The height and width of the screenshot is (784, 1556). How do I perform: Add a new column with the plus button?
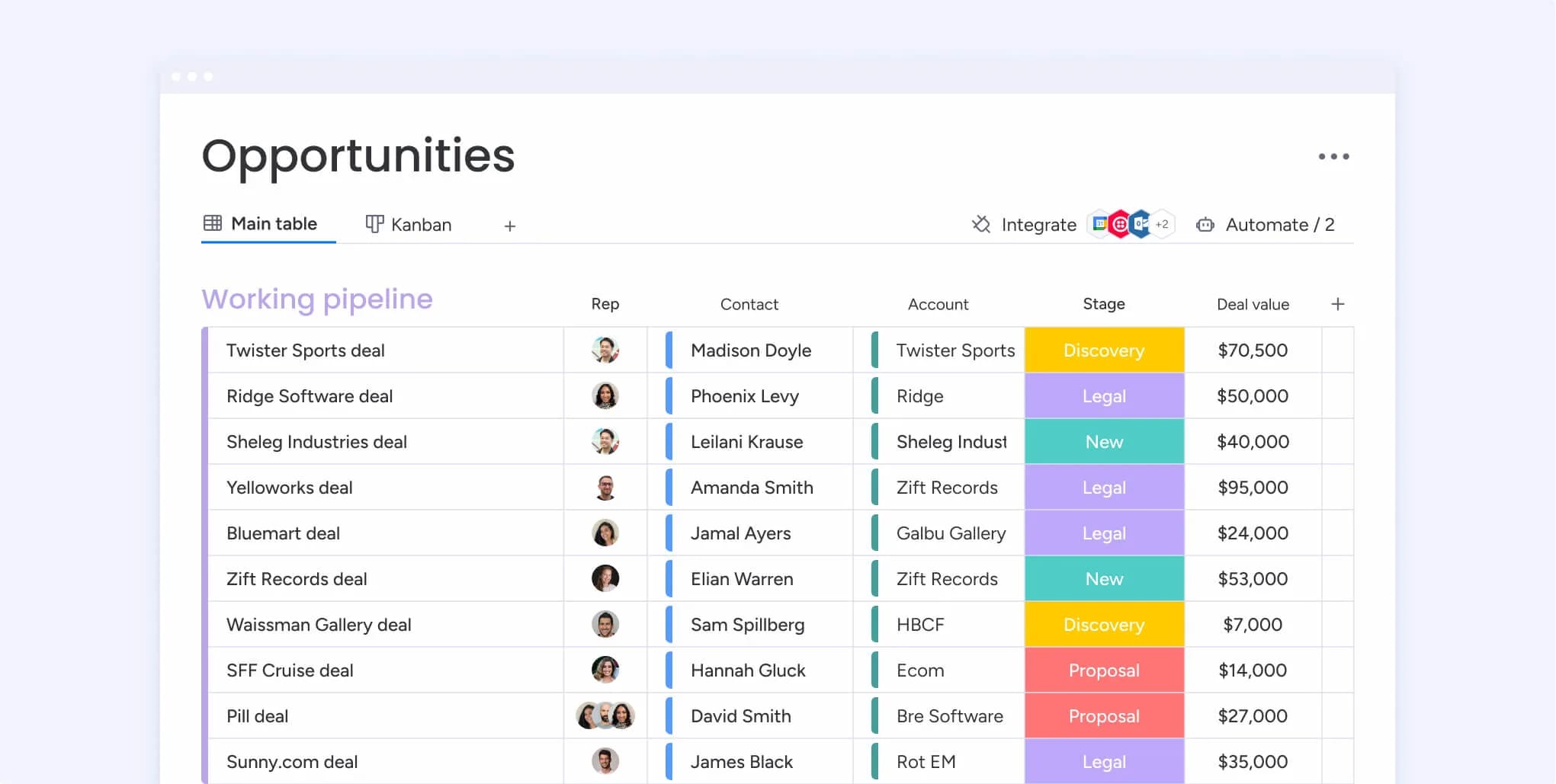click(1338, 303)
